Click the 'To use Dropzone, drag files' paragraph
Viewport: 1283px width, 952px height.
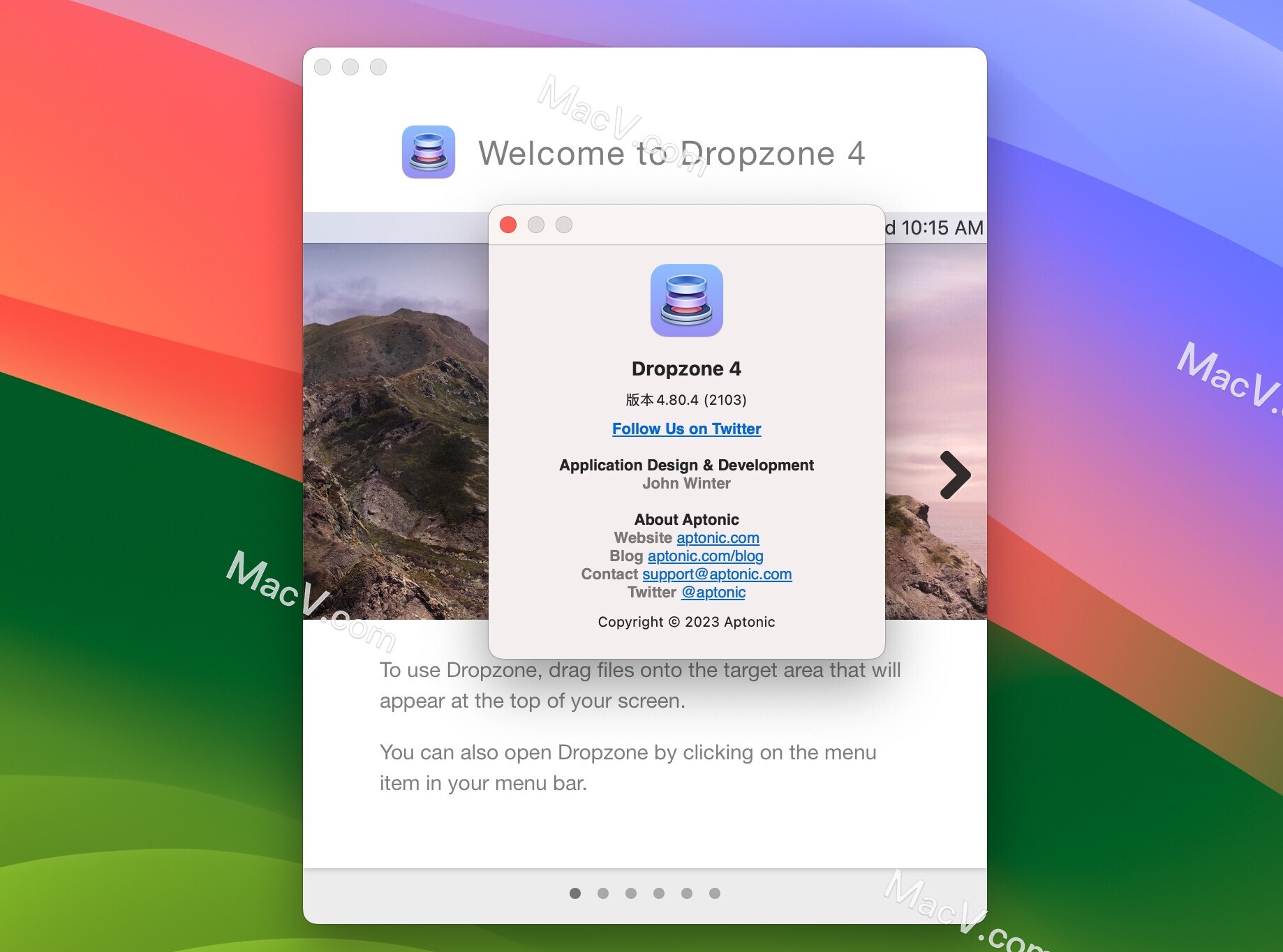coord(640,685)
